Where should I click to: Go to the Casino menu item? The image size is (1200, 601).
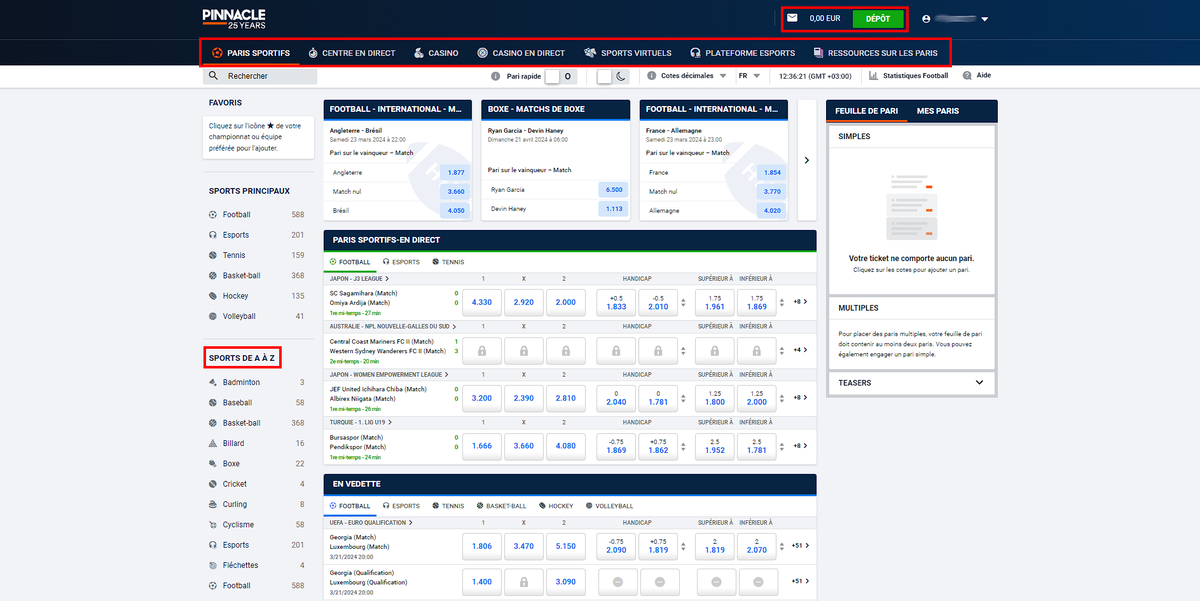click(x=436, y=53)
